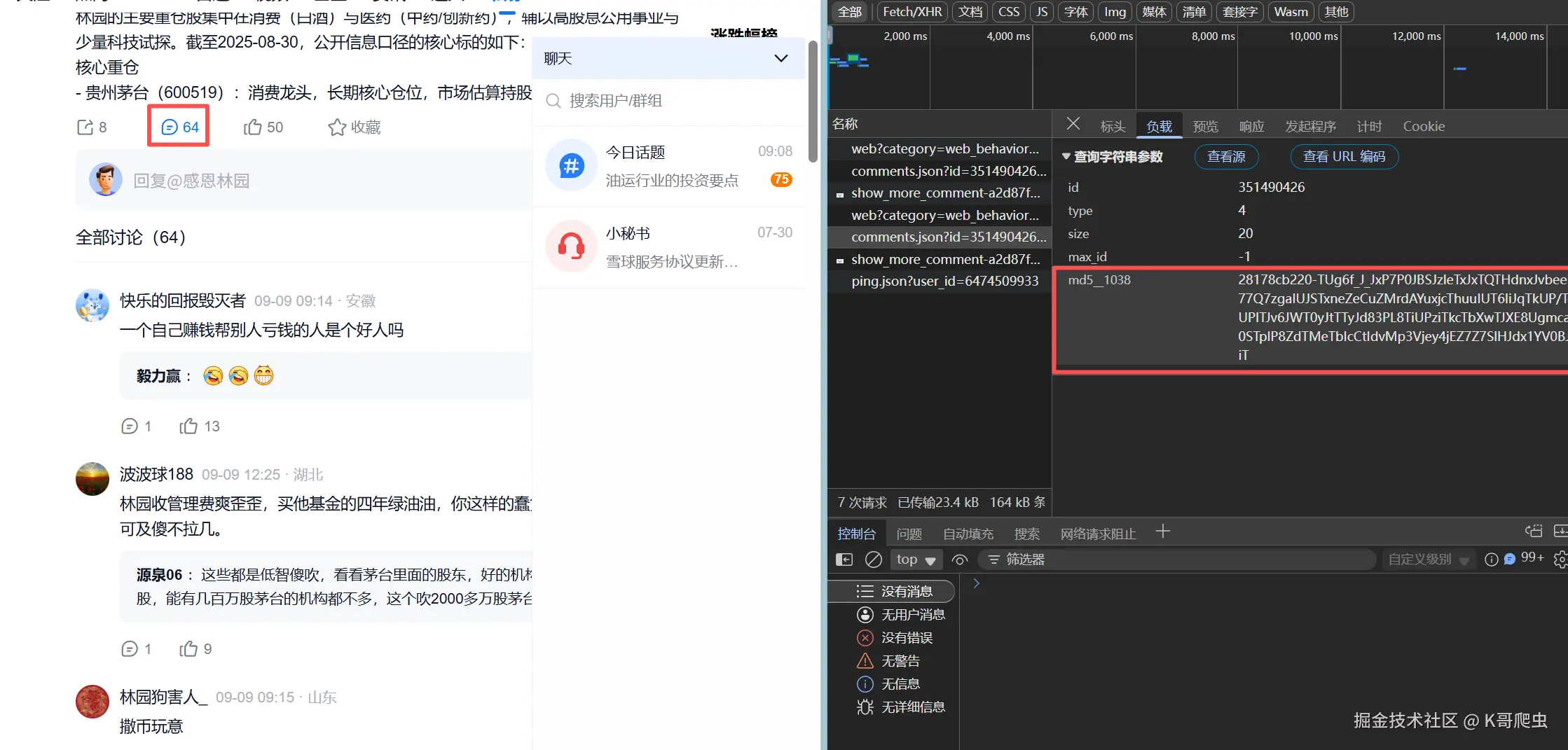Switch to the 响应 response tab

point(1252,127)
